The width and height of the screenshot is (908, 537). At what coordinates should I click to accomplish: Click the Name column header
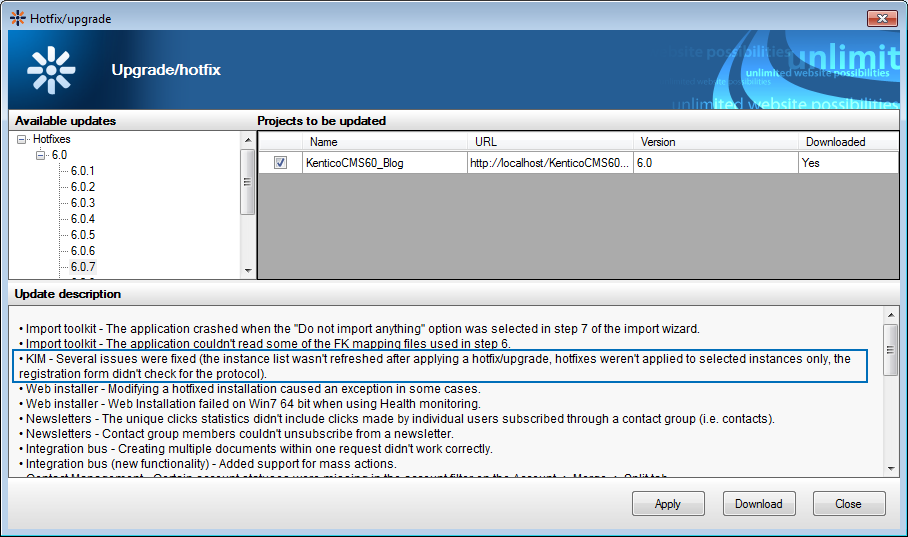(385, 142)
